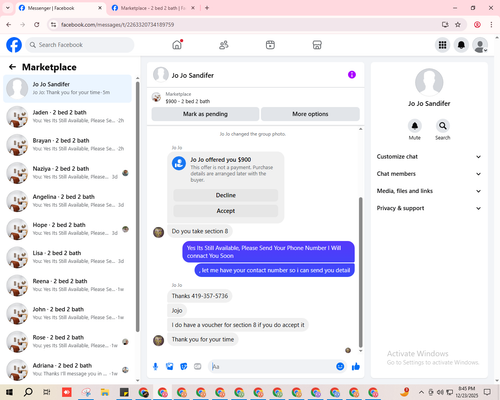Accept Jo Jo's $900 offer

(226, 211)
